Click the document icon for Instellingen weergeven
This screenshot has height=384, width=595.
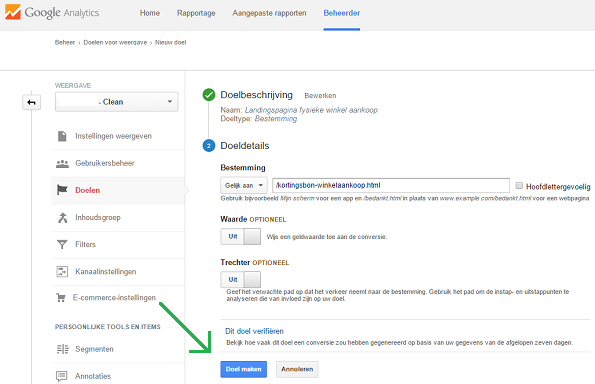[x=62, y=136]
